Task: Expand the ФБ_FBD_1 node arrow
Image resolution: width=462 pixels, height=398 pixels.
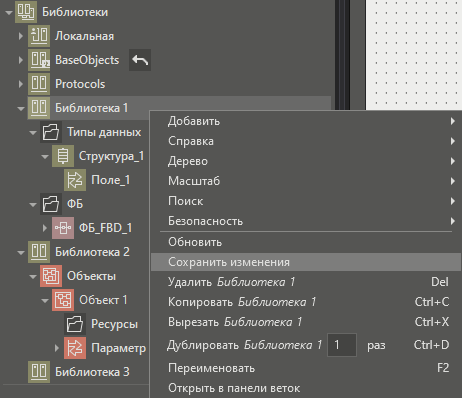Action: click(45, 228)
